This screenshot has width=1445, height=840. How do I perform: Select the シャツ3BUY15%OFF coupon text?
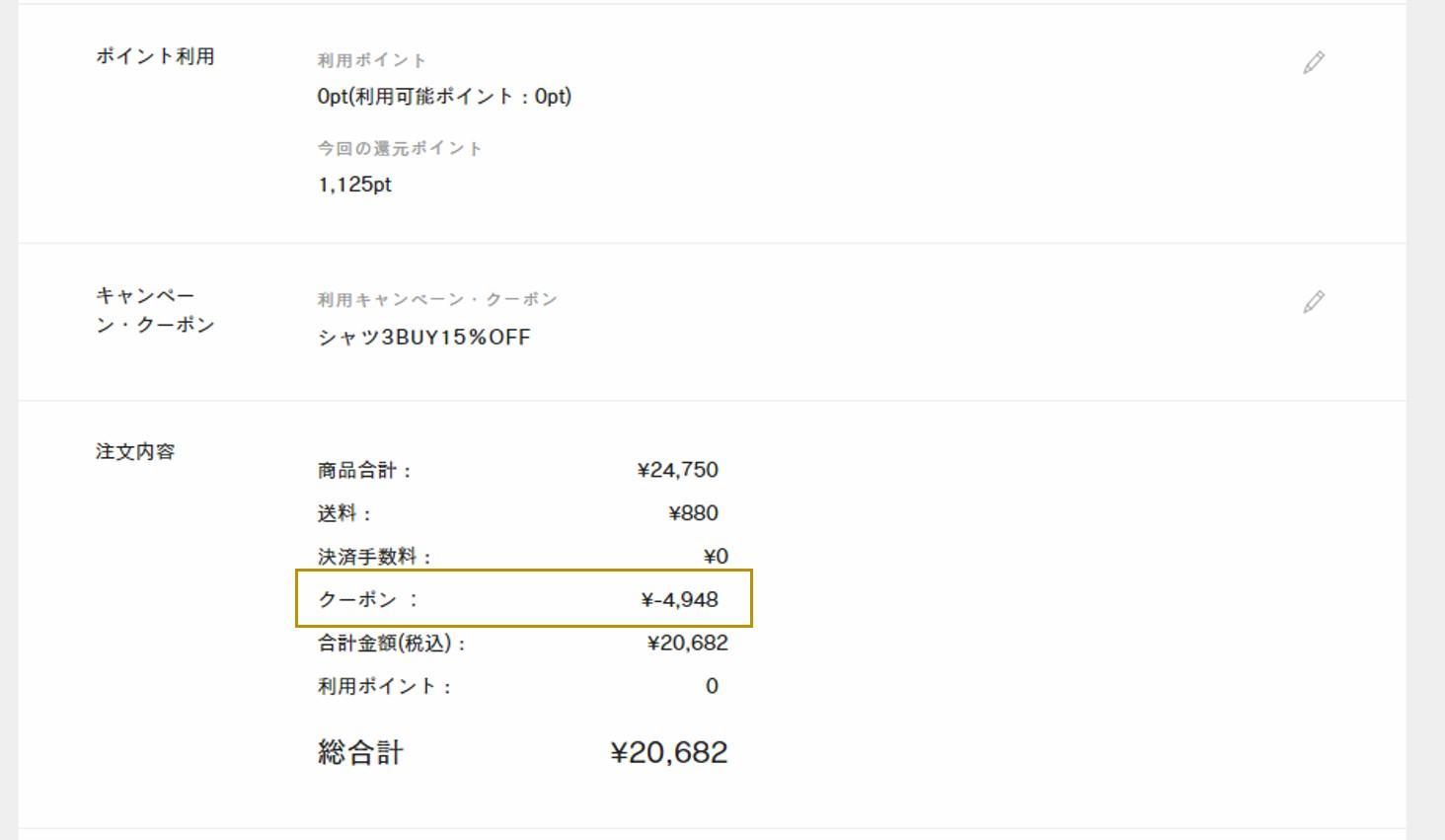tap(422, 337)
